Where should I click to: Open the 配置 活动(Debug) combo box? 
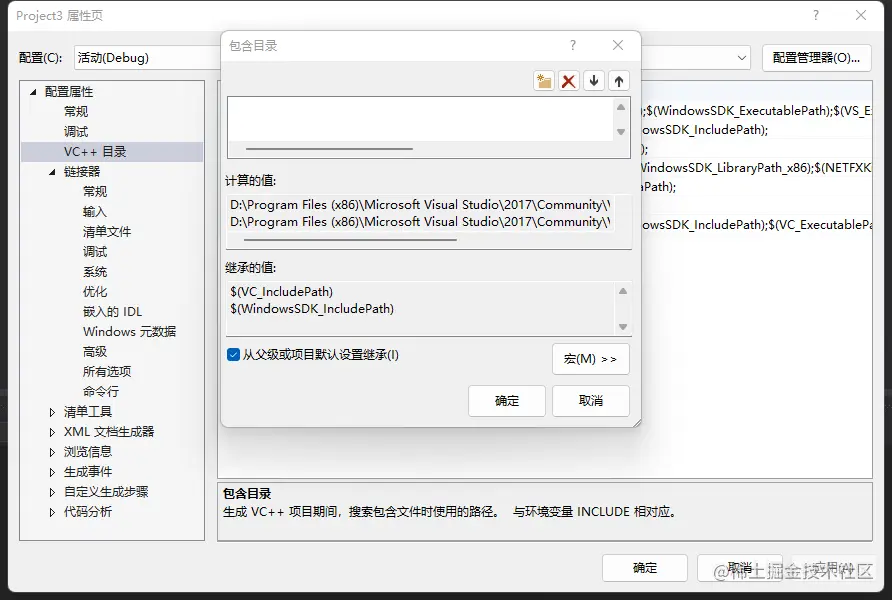tap(148, 58)
